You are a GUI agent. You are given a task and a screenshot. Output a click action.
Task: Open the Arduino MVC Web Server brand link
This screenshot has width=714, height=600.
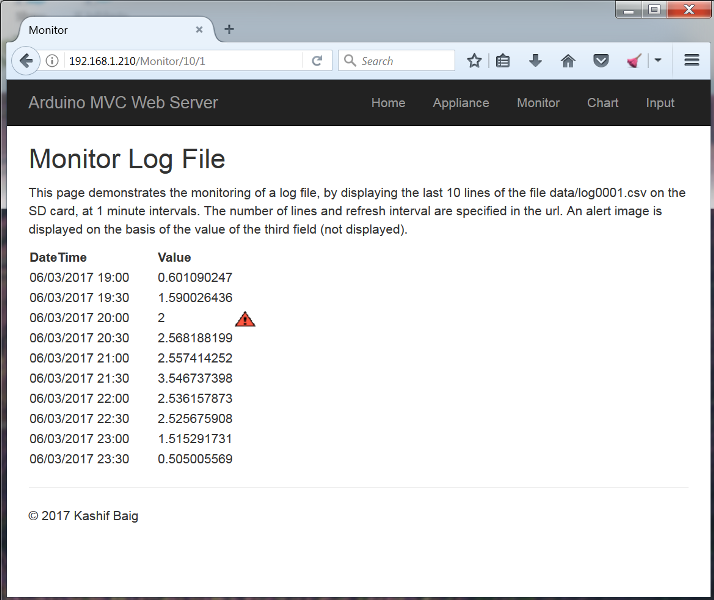pyautogui.click(x=123, y=102)
